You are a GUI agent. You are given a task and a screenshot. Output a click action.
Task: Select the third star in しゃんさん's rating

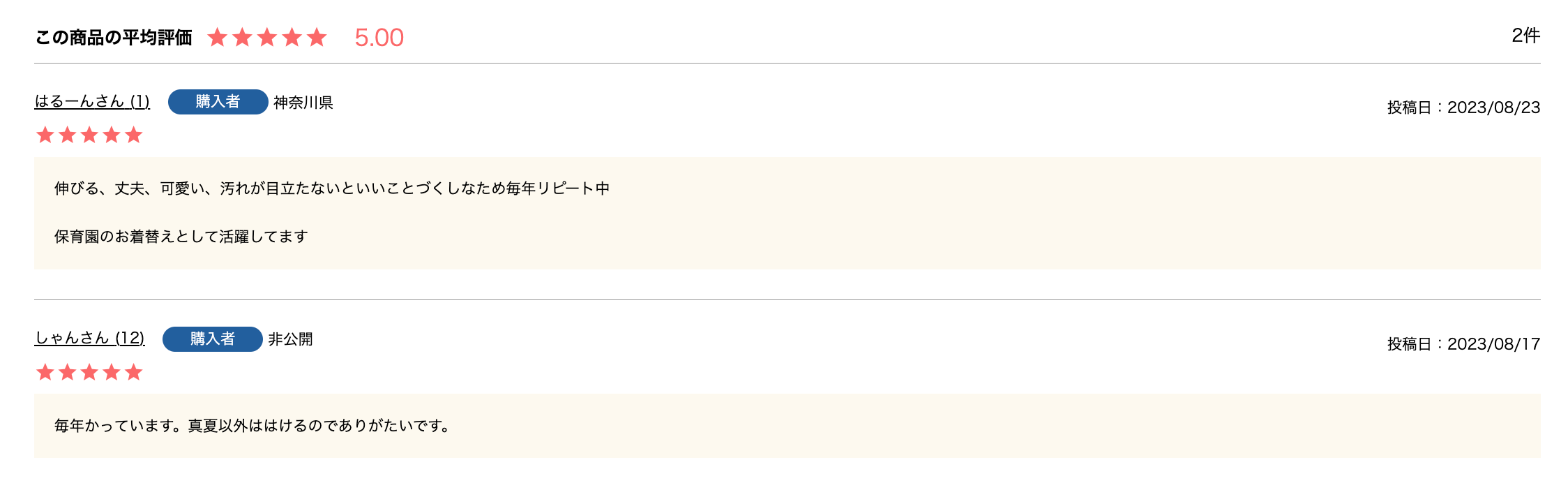(89, 373)
